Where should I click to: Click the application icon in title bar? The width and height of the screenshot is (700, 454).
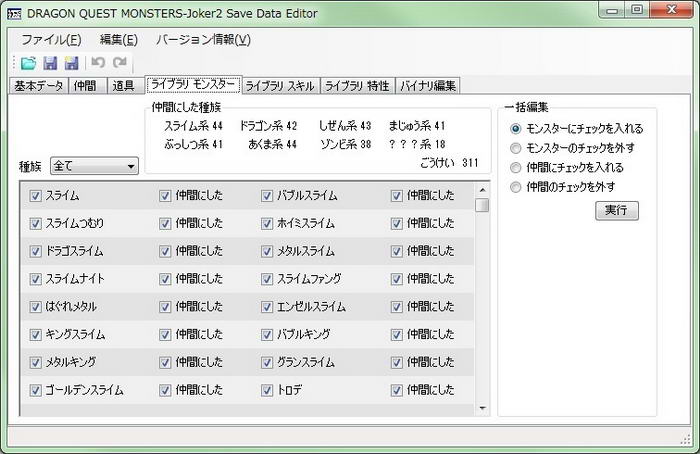pyautogui.click(x=13, y=11)
